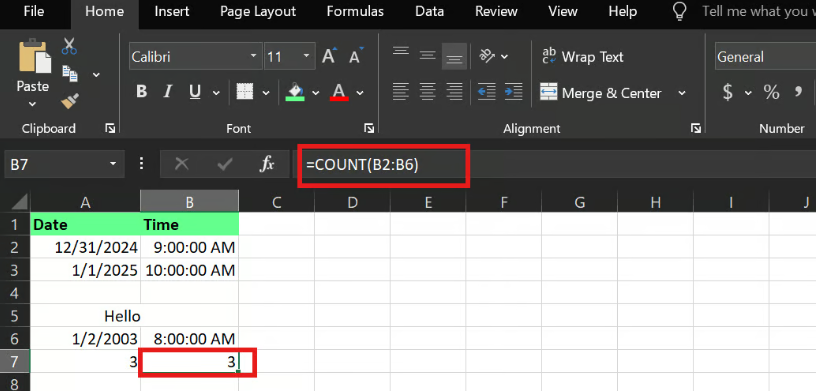Image resolution: width=816 pixels, height=391 pixels.
Task: Switch to the Formulas tab
Action: pyautogui.click(x=355, y=11)
